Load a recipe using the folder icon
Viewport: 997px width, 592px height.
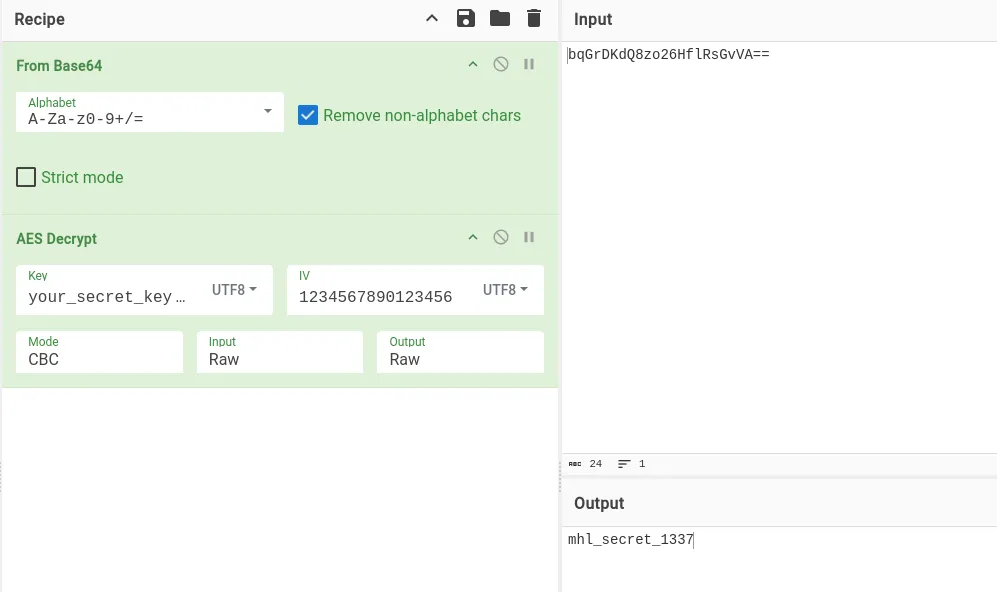pyautogui.click(x=500, y=18)
